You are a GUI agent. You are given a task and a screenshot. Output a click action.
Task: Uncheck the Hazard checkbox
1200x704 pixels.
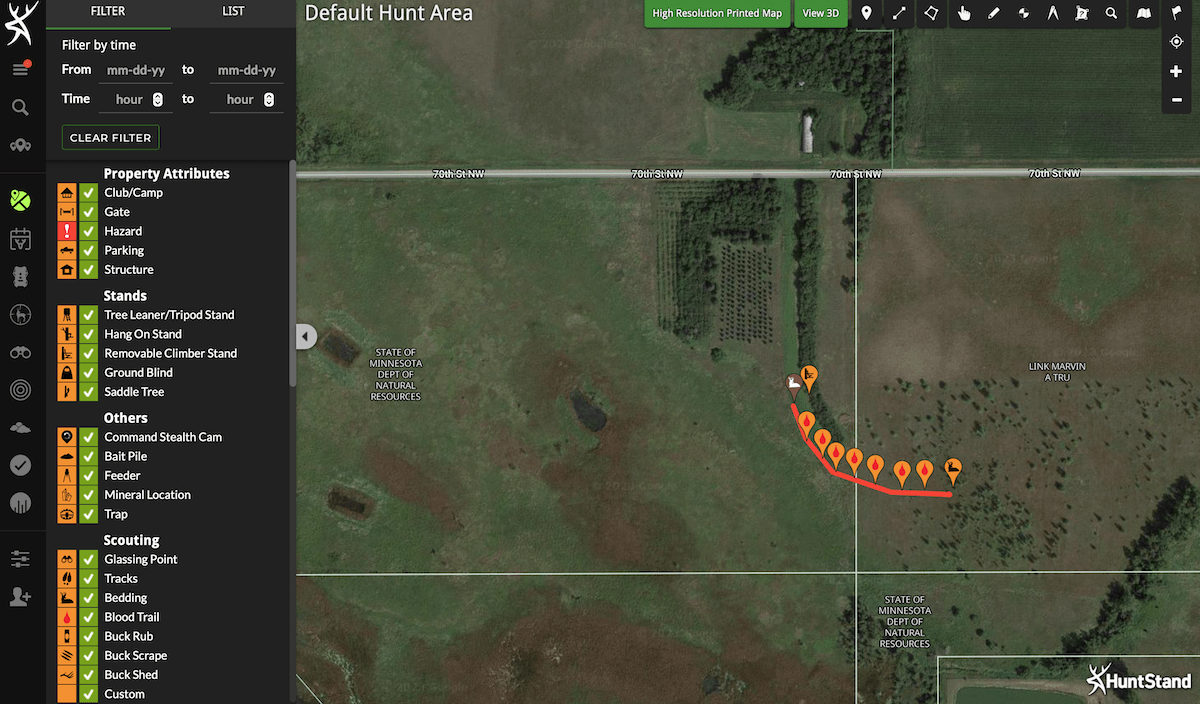(88, 231)
